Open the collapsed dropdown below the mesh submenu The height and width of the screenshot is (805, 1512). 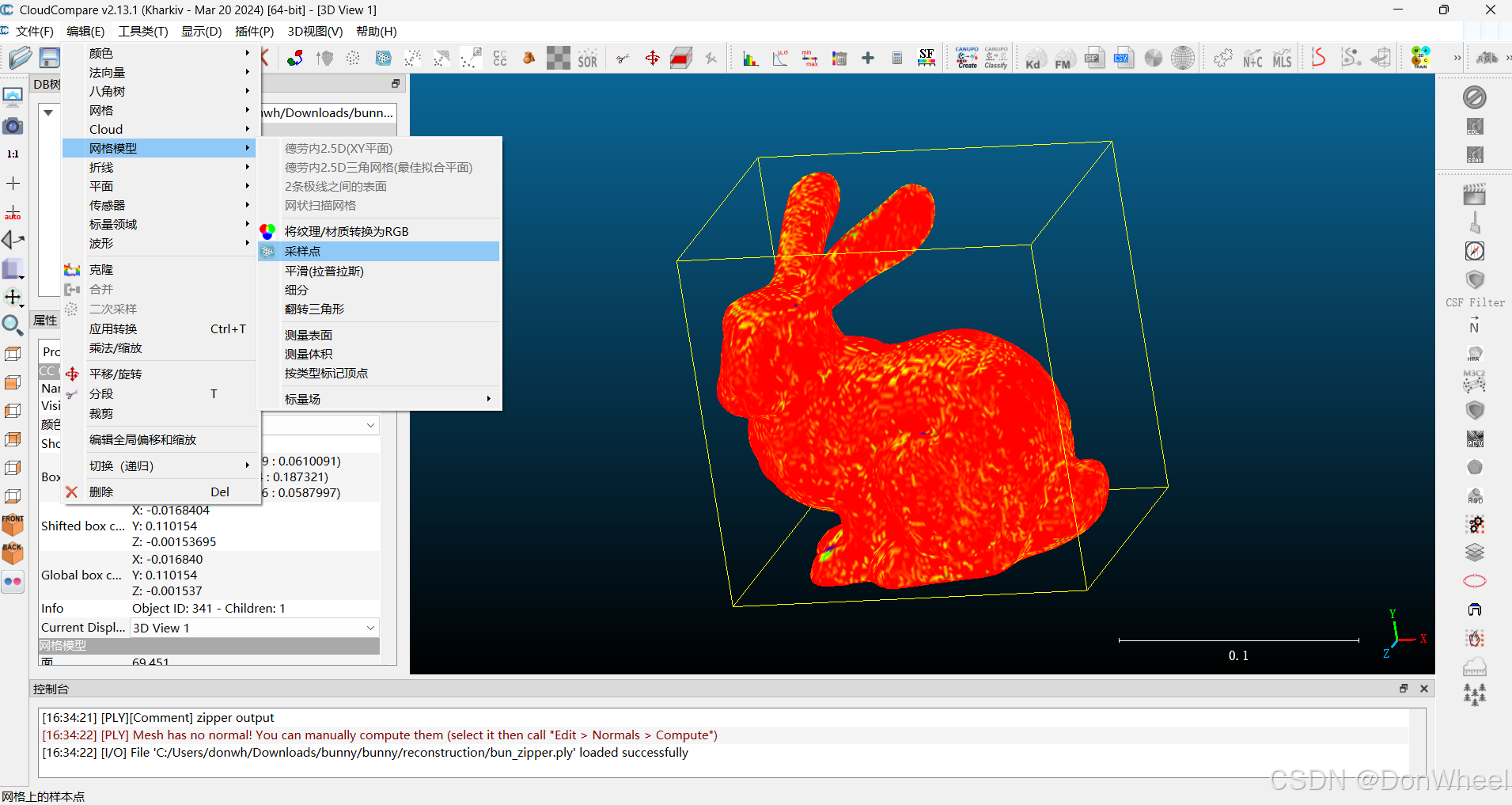click(x=320, y=425)
